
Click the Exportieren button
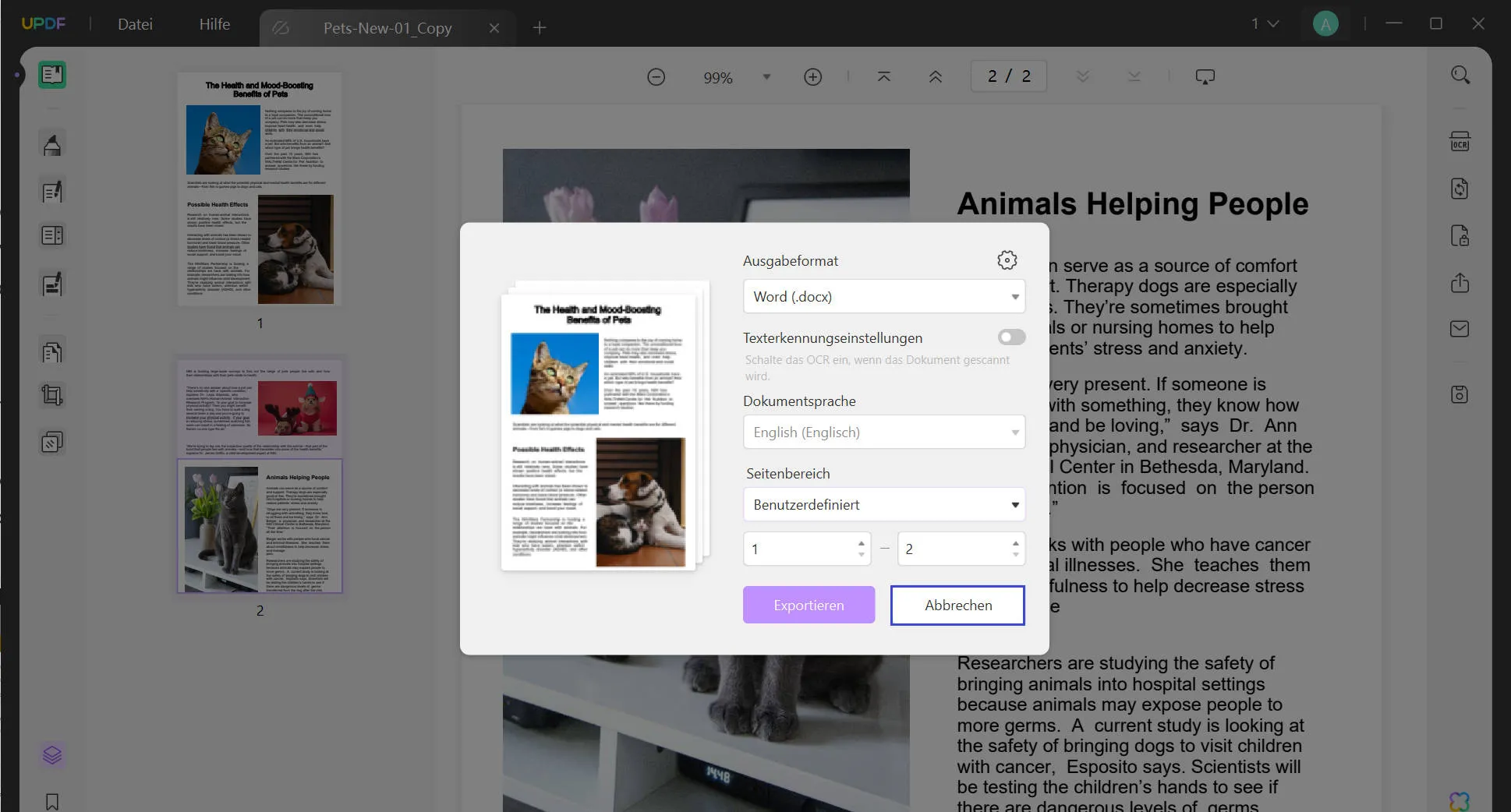(809, 605)
